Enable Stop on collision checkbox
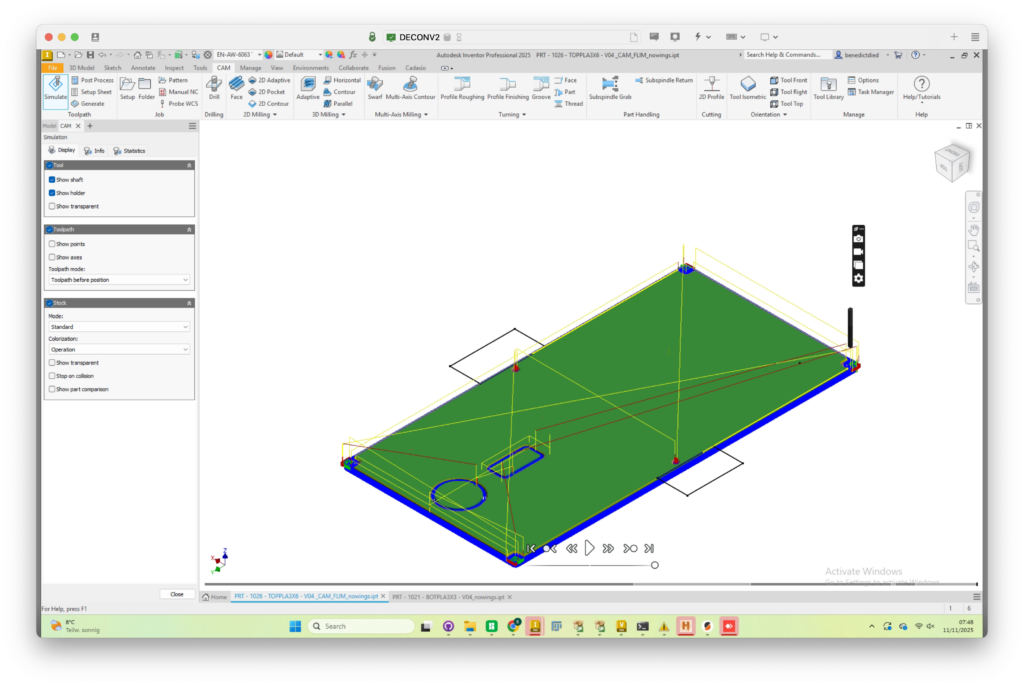This screenshot has height=686, width=1024. pyautogui.click(x=52, y=376)
